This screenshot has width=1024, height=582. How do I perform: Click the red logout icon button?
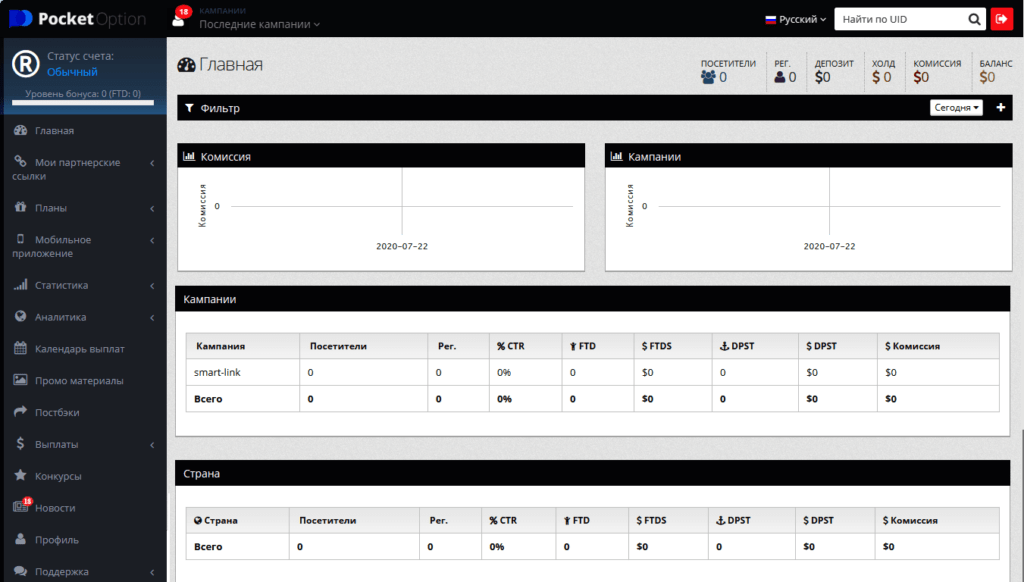pyautogui.click(x=1001, y=19)
